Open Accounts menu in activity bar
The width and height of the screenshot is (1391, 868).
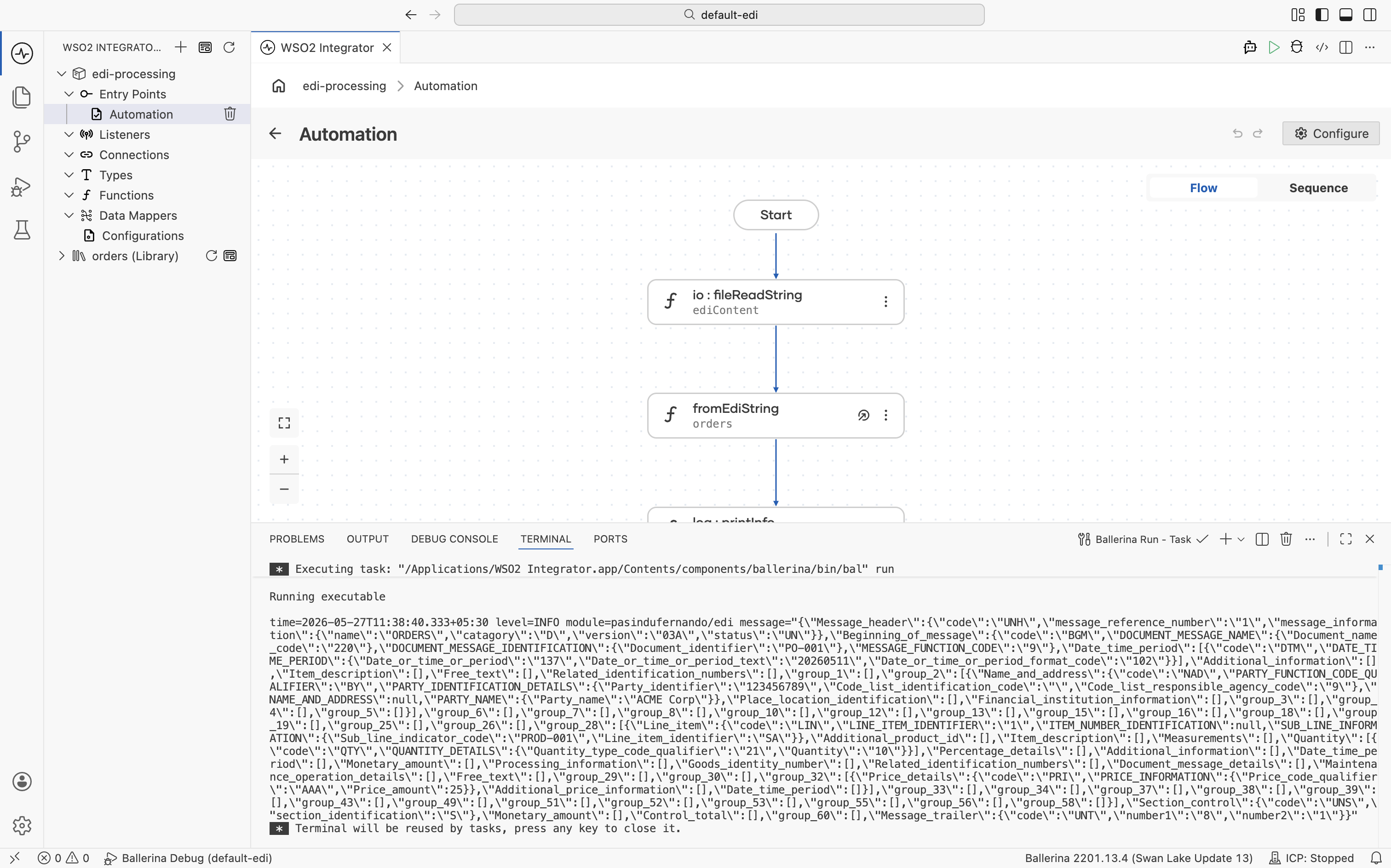[x=22, y=781]
